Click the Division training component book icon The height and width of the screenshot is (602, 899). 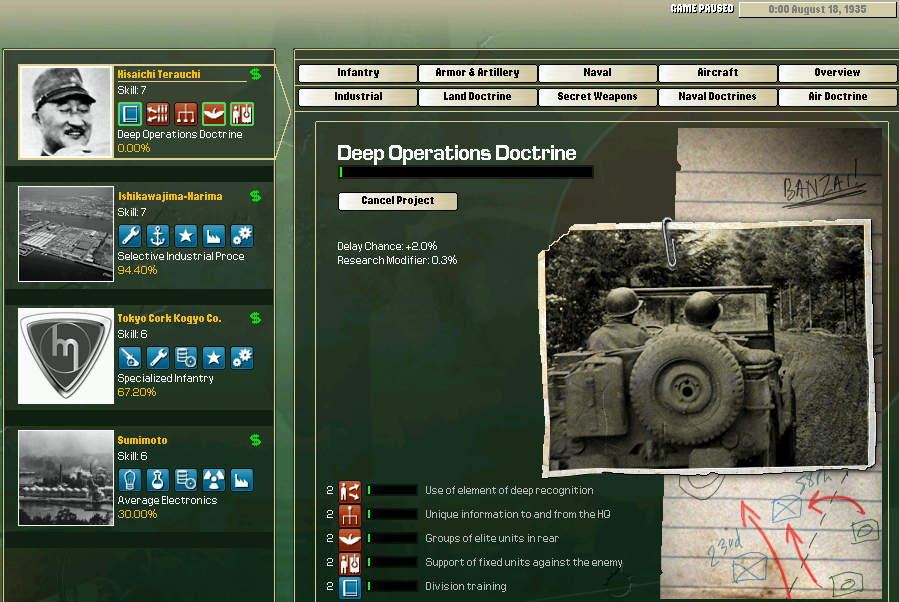coord(350,587)
